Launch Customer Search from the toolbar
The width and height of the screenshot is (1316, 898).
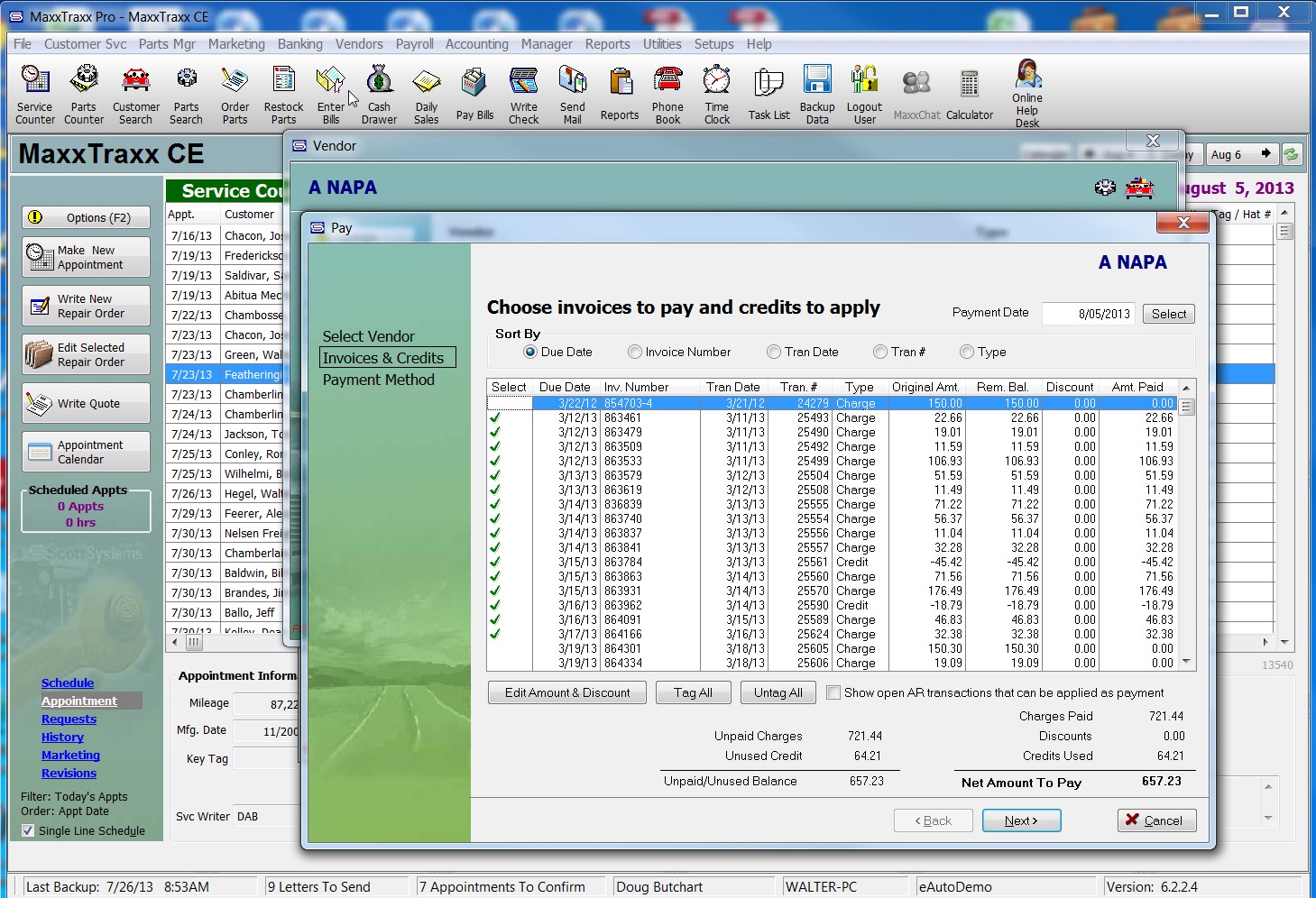pyautogui.click(x=136, y=95)
